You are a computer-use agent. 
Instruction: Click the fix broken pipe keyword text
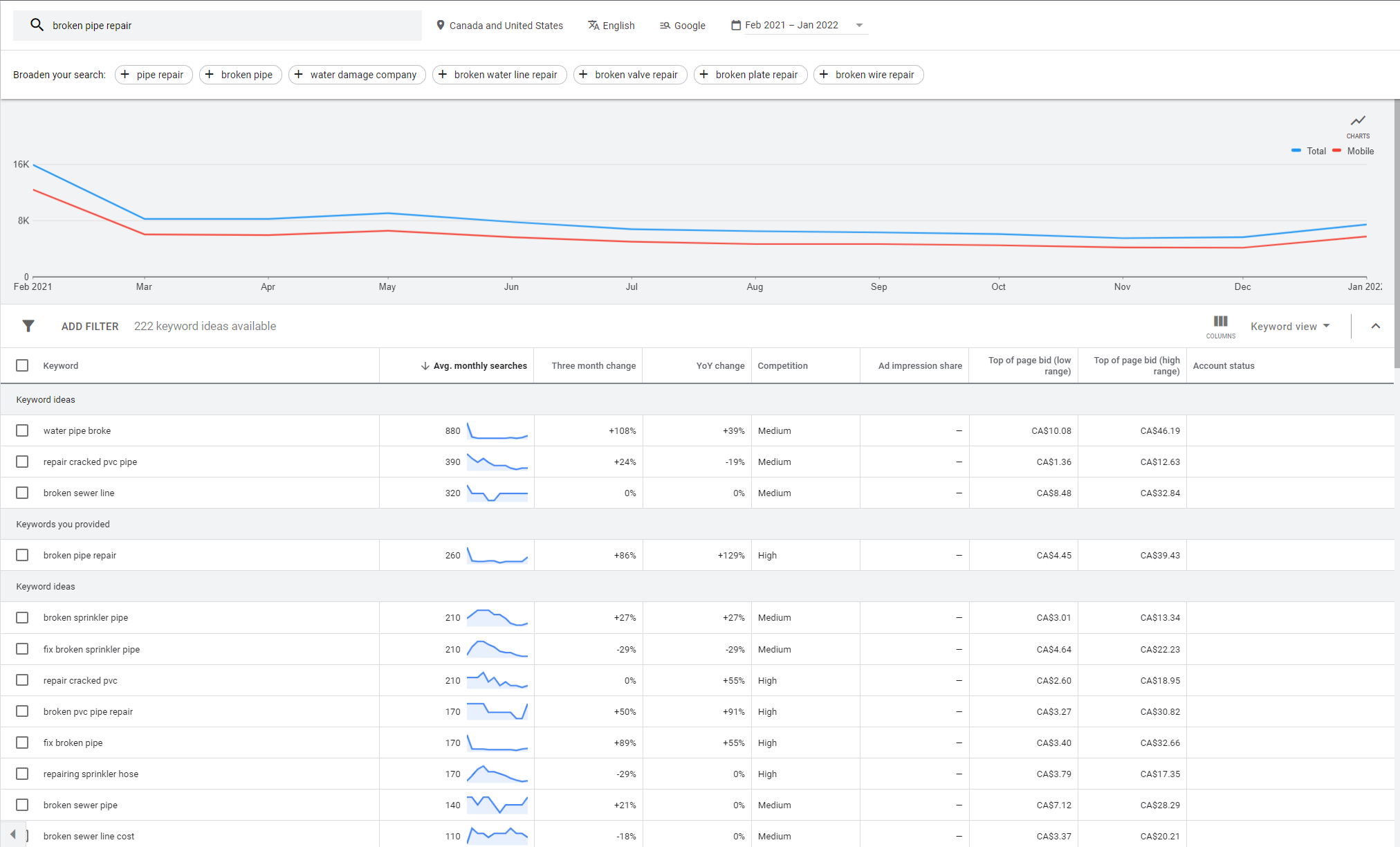pos(73,743)
